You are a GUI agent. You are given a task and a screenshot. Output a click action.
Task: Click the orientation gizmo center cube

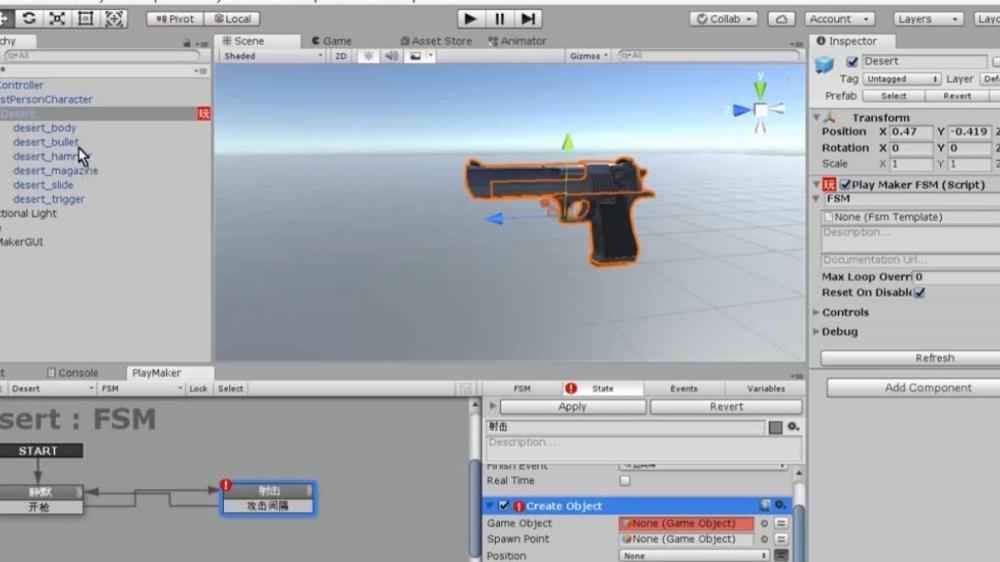(x=761, y=110)
